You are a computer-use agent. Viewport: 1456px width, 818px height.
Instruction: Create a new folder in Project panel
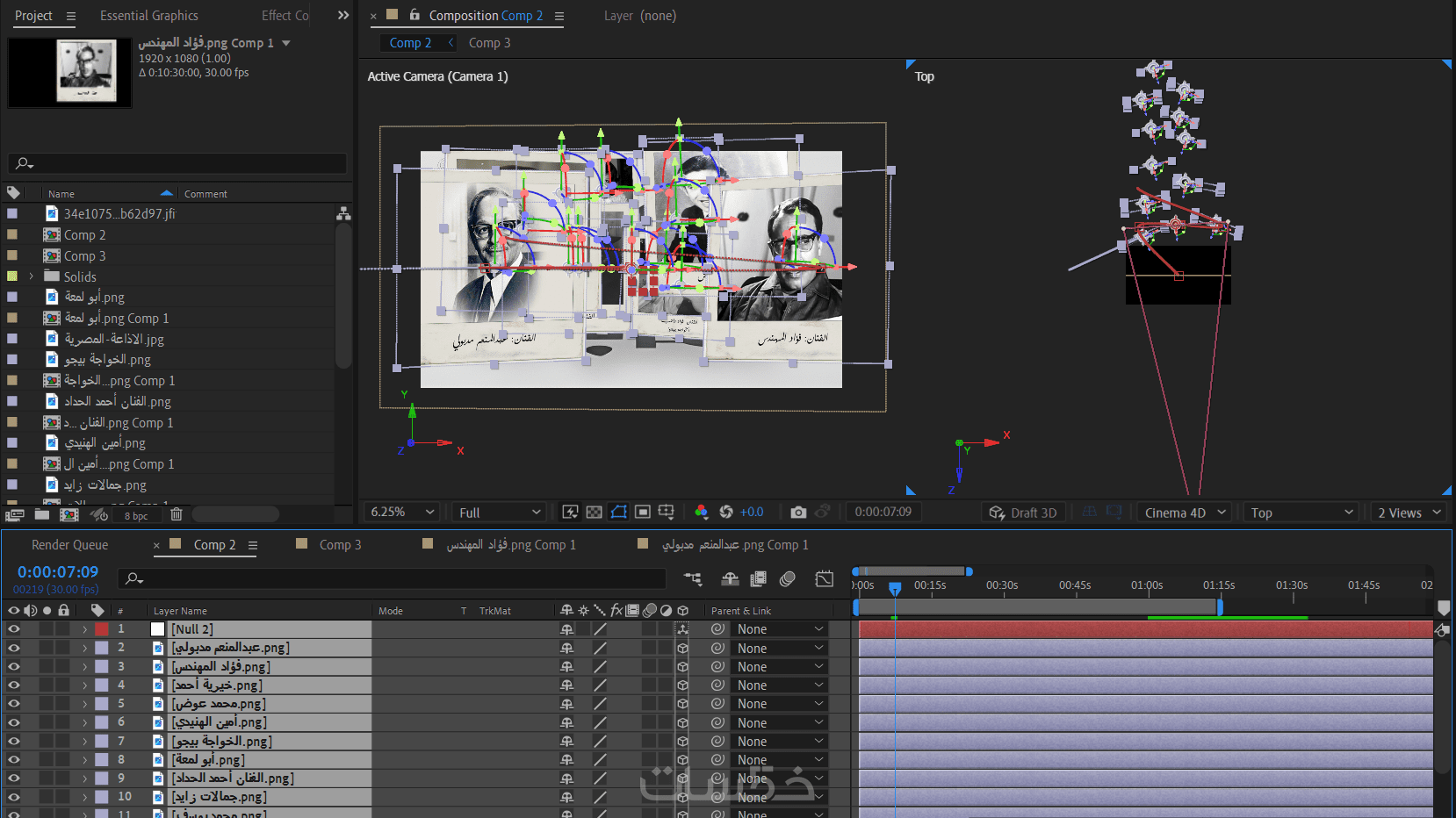(42, 515)
